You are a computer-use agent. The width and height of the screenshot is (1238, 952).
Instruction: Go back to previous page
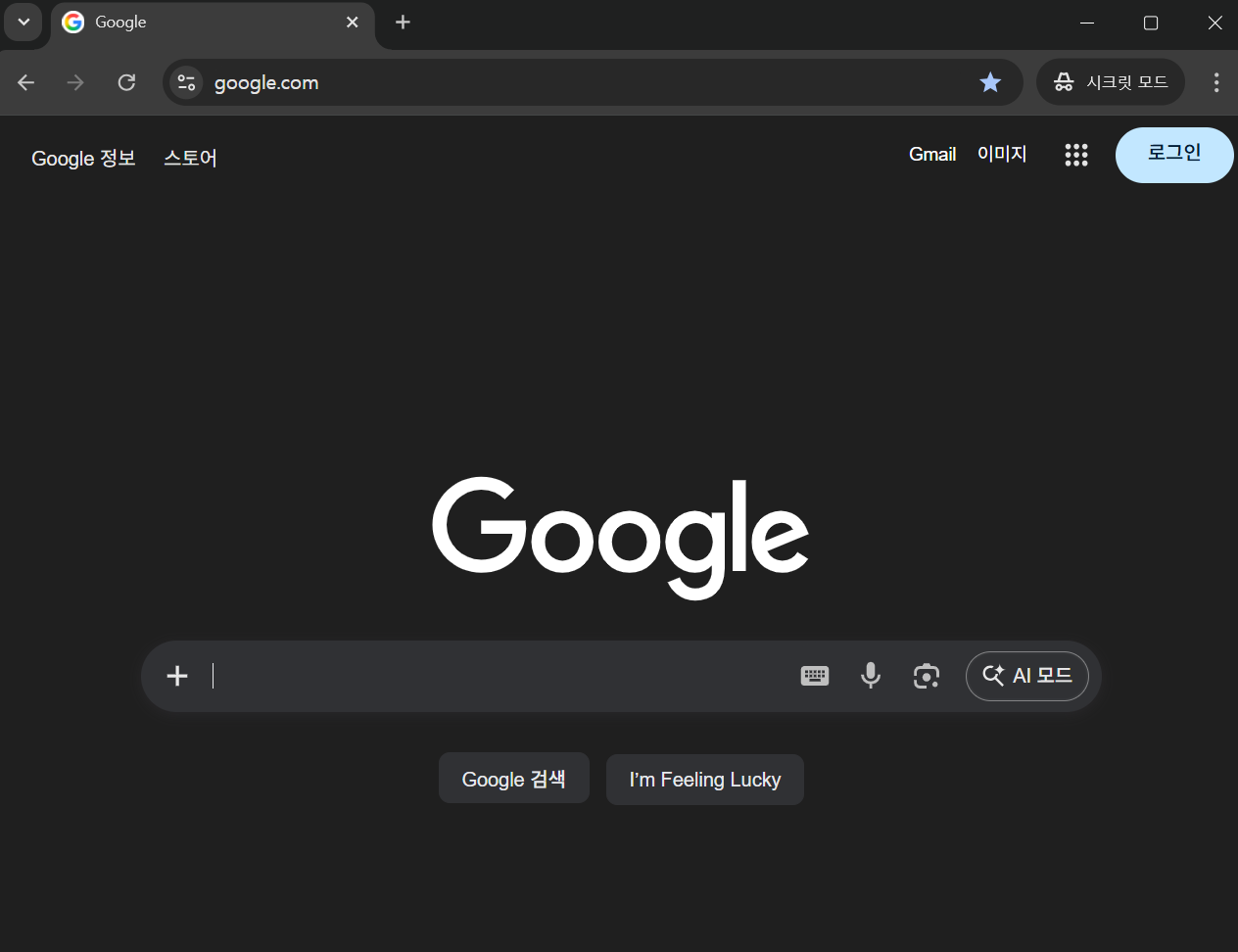tap(26, 82)
